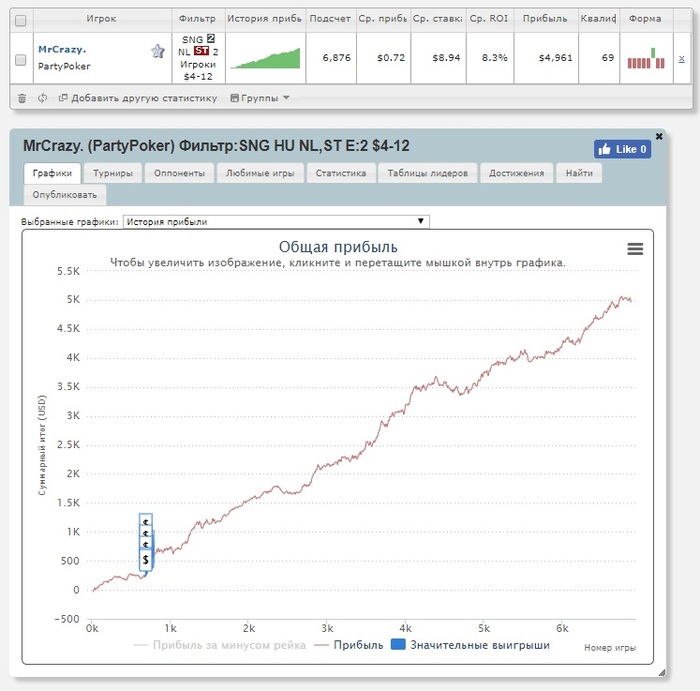This screenshot has height=691, width=700.
Task: Open the MrCrazy. player link
Action: click(x=62, y=50)
